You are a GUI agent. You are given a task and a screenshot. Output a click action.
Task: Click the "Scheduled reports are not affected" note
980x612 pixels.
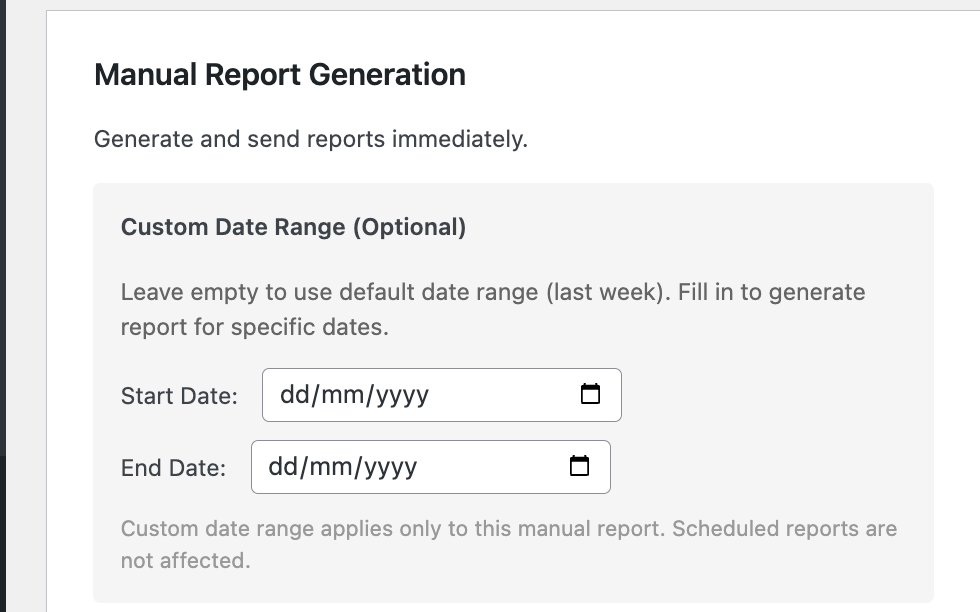[784, 529]
